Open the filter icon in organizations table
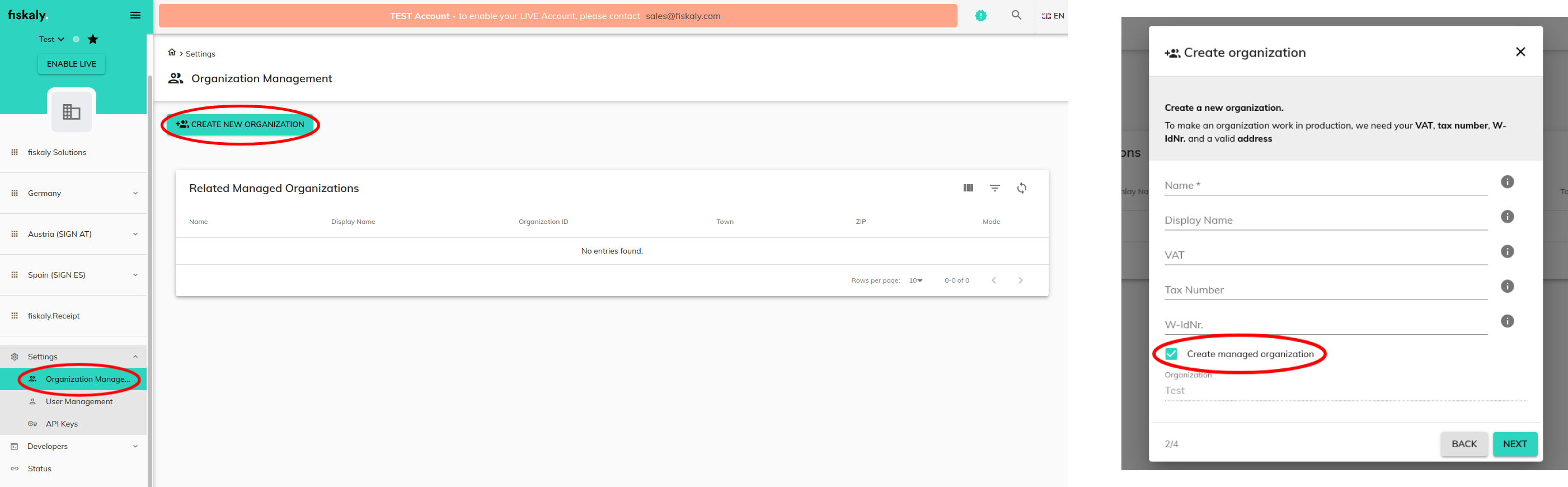This screenshot has height=487, width=1568. (x=994, y=188)
